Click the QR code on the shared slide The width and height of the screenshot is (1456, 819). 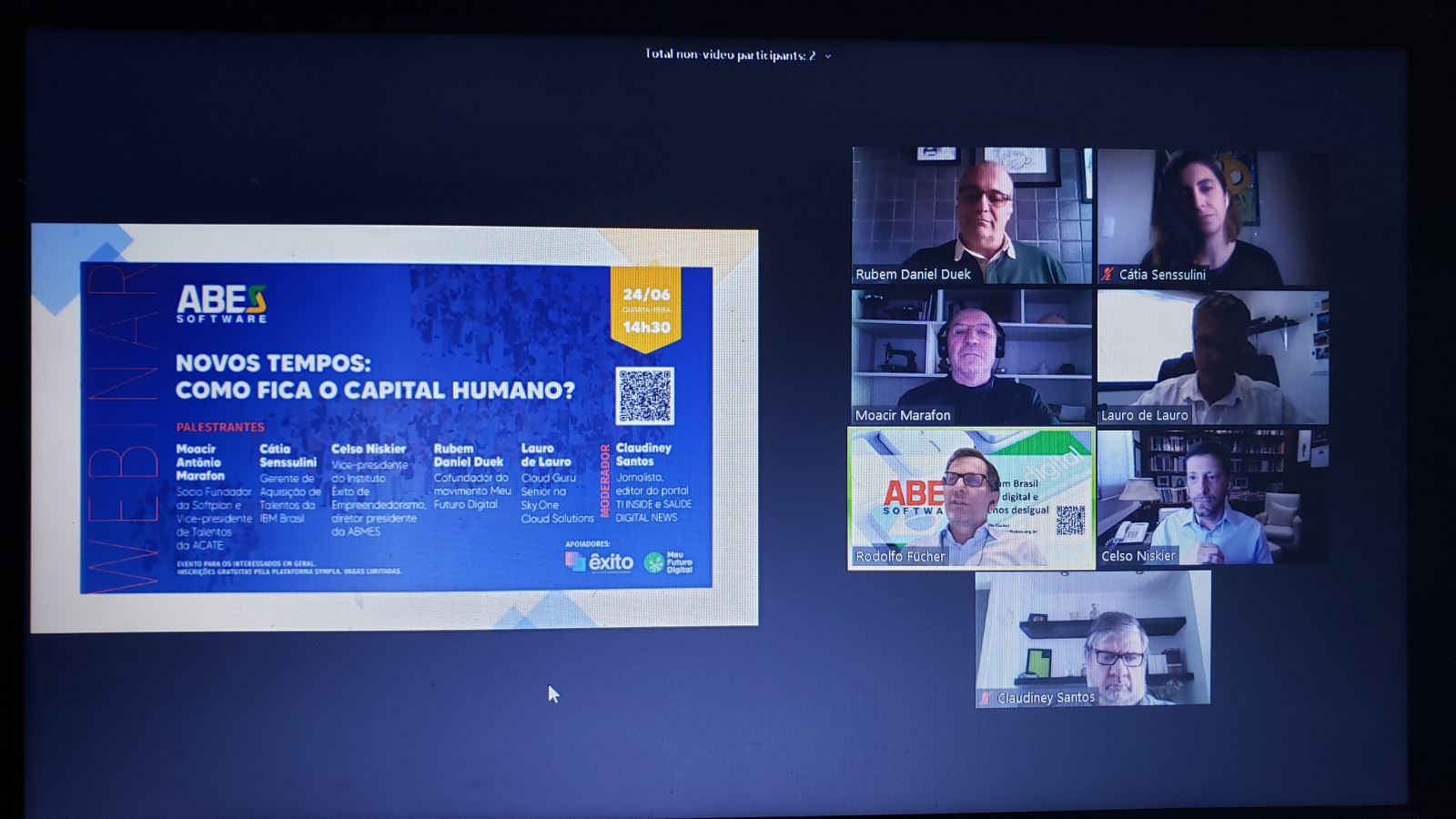click(x=645, y=395)
